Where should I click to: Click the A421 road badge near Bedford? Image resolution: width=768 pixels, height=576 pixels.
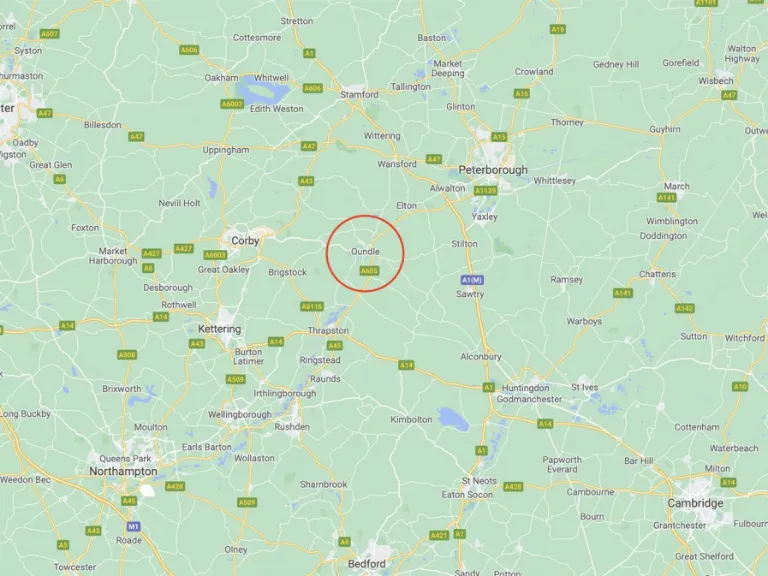click(x=439, y=535)
